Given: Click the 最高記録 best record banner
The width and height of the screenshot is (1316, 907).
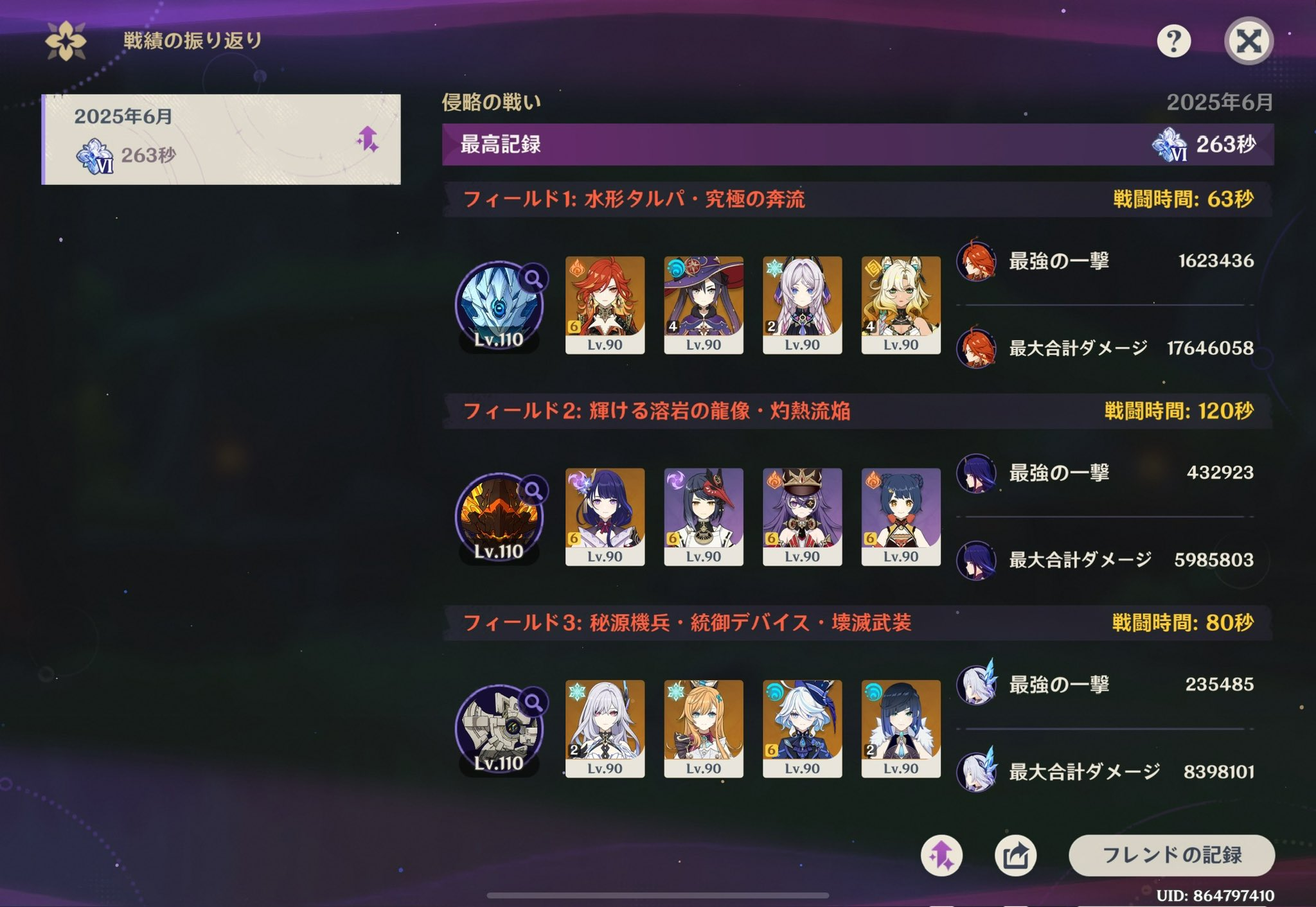Looking at the screenshot, I should coord(858,145).
